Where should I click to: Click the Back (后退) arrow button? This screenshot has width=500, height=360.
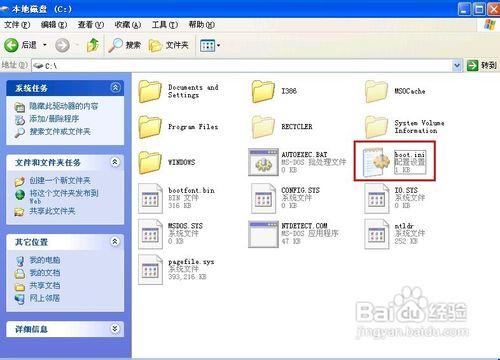[11, 45]
